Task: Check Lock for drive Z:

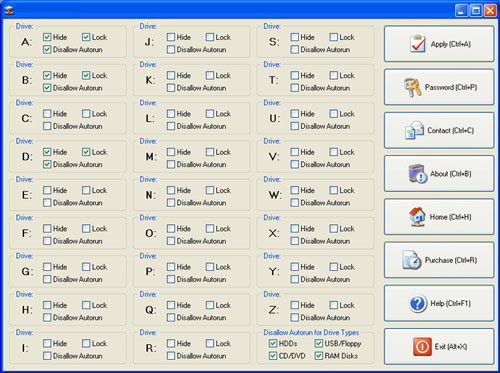Action: point(333,305)
